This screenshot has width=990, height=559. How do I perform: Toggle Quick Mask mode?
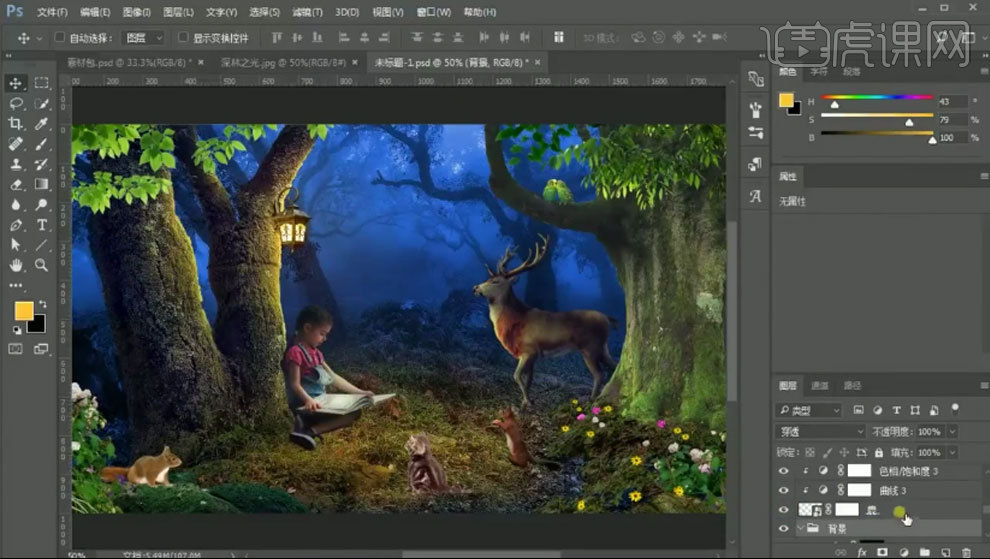coord(16,349)
